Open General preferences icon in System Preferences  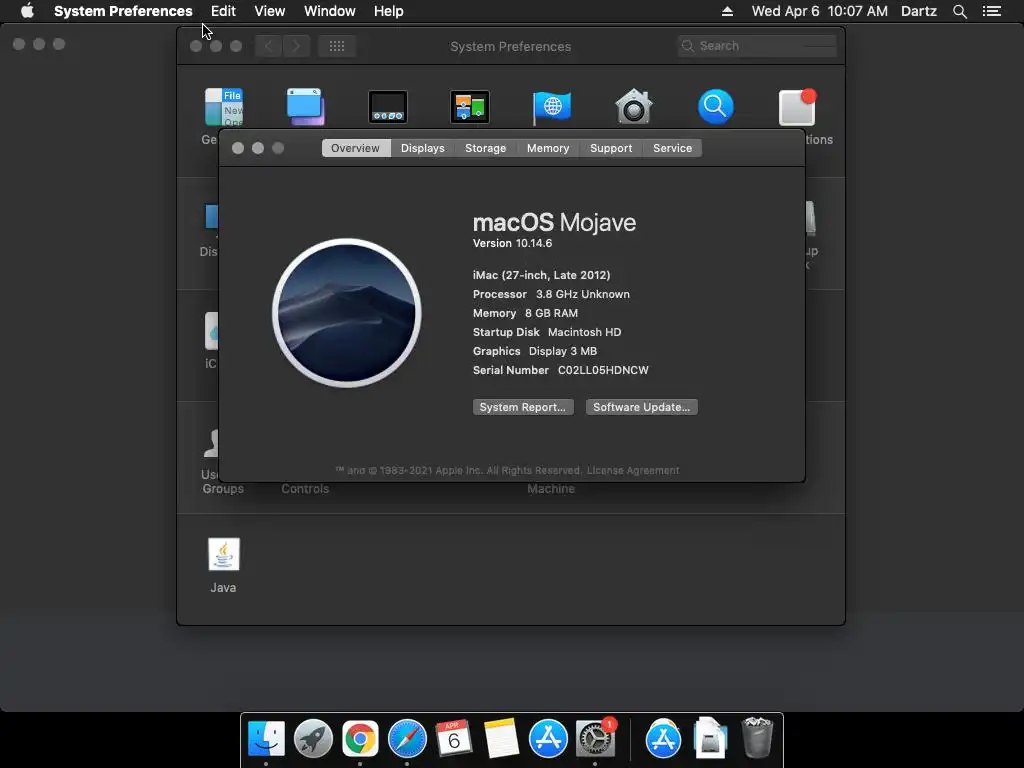(224, 106)
